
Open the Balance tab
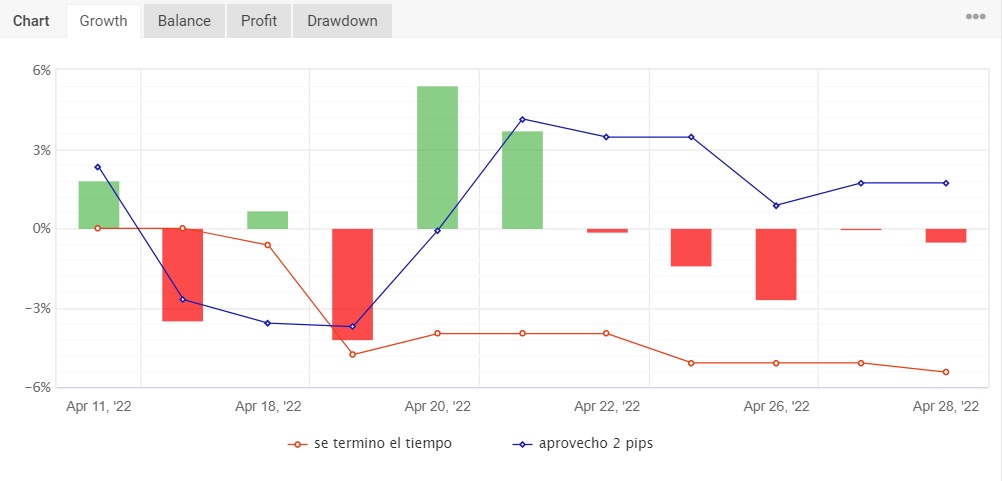[x=184, y=21]
